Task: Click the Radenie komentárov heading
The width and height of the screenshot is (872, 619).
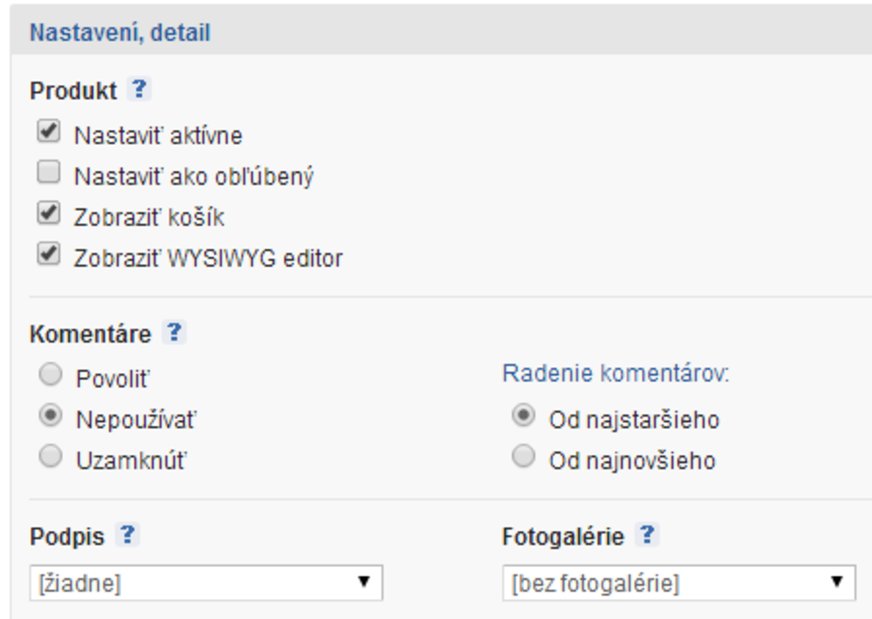Action: (615, 374)
